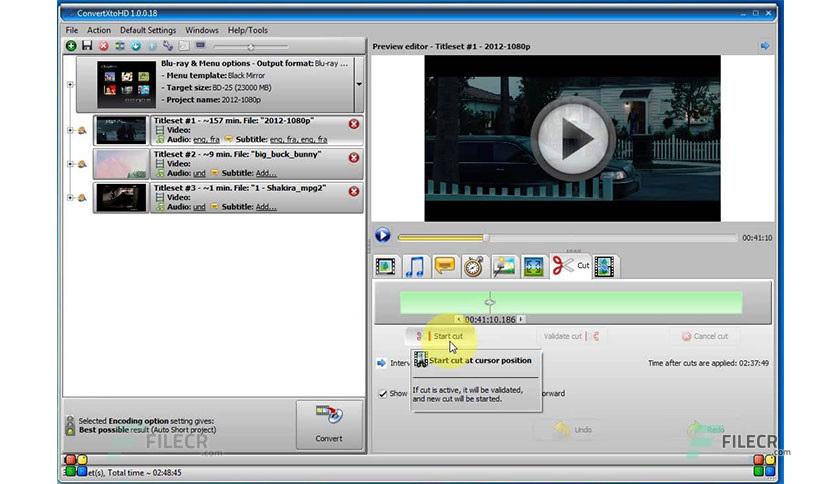Screen dimensions: 836x484
Task: Click the yellow subtitle icon in Titleset #2
Action: coord(214,173)
